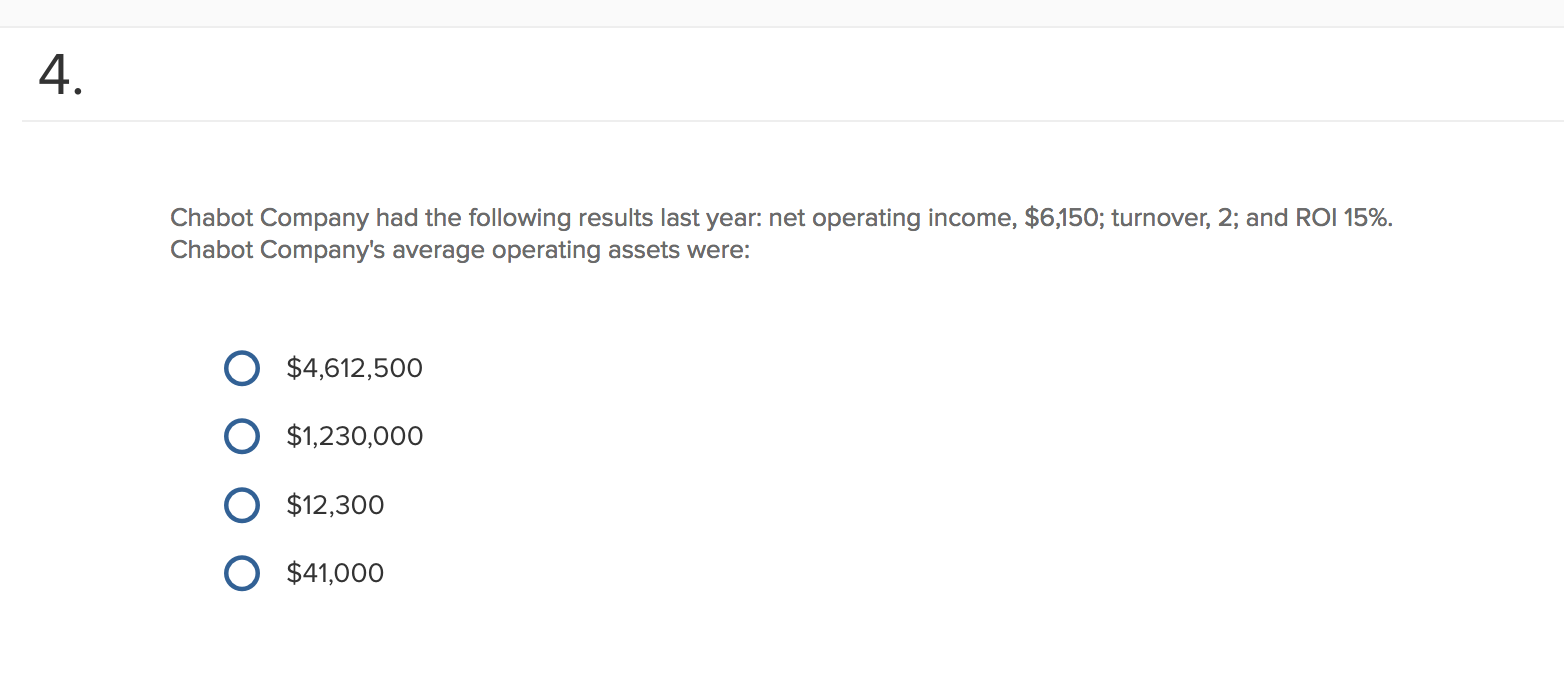Image resolution: width=1564 pixels, height=688 pixels.
Task: Select the $12,300 radio button
Action: 242,505
